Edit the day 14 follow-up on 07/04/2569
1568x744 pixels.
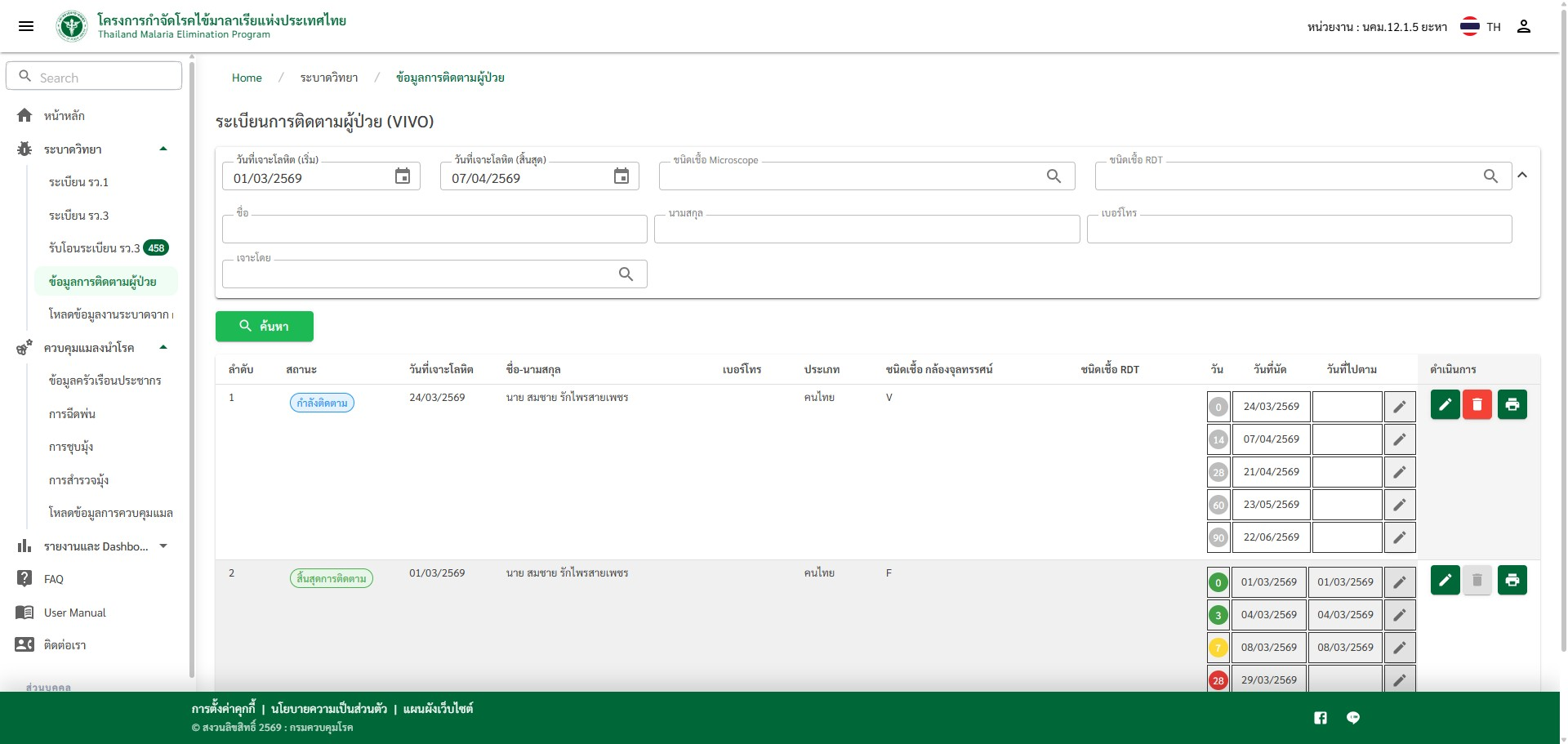1399,439
